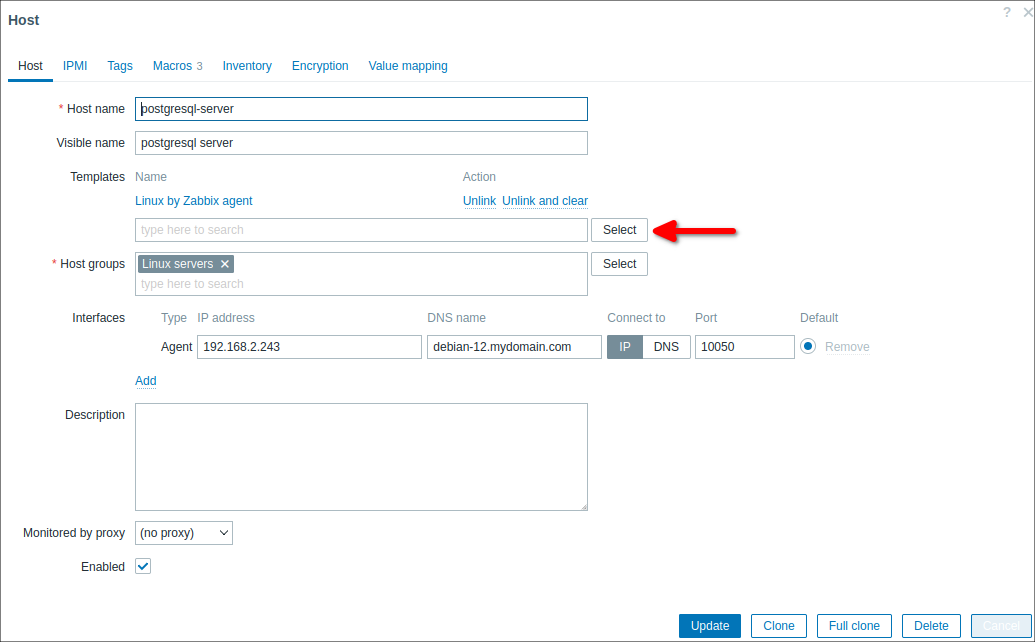This screenshot has width=1035, height=642.
Task: Add a new interface using the Add link
Action: (x=145, y=380)
